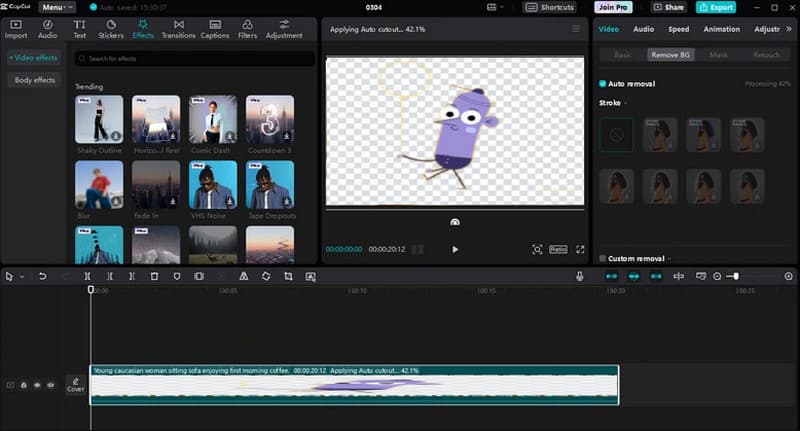800x431 pixels.
Task: Click the zoom-to-fit timeline circle icon
Action: 788,276
